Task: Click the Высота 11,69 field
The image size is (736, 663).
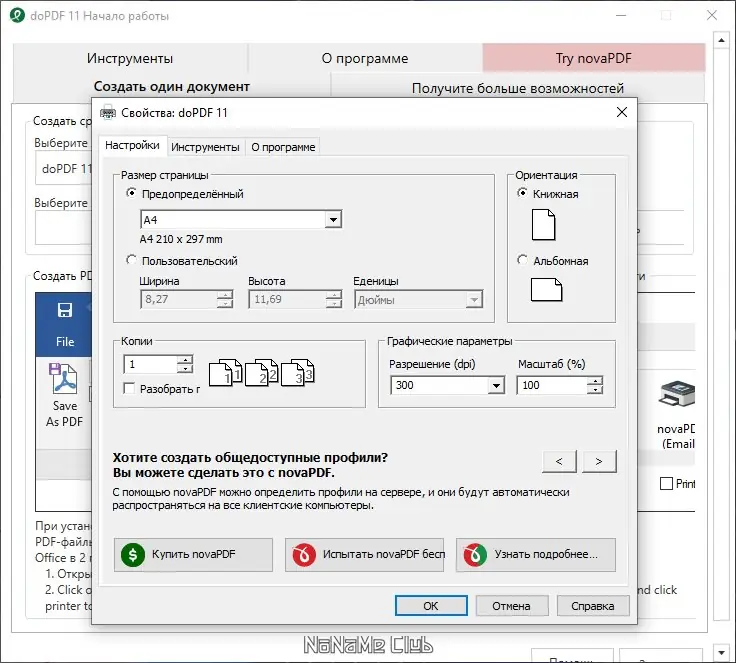Action: pyautogui.click(x=287, y=299)
